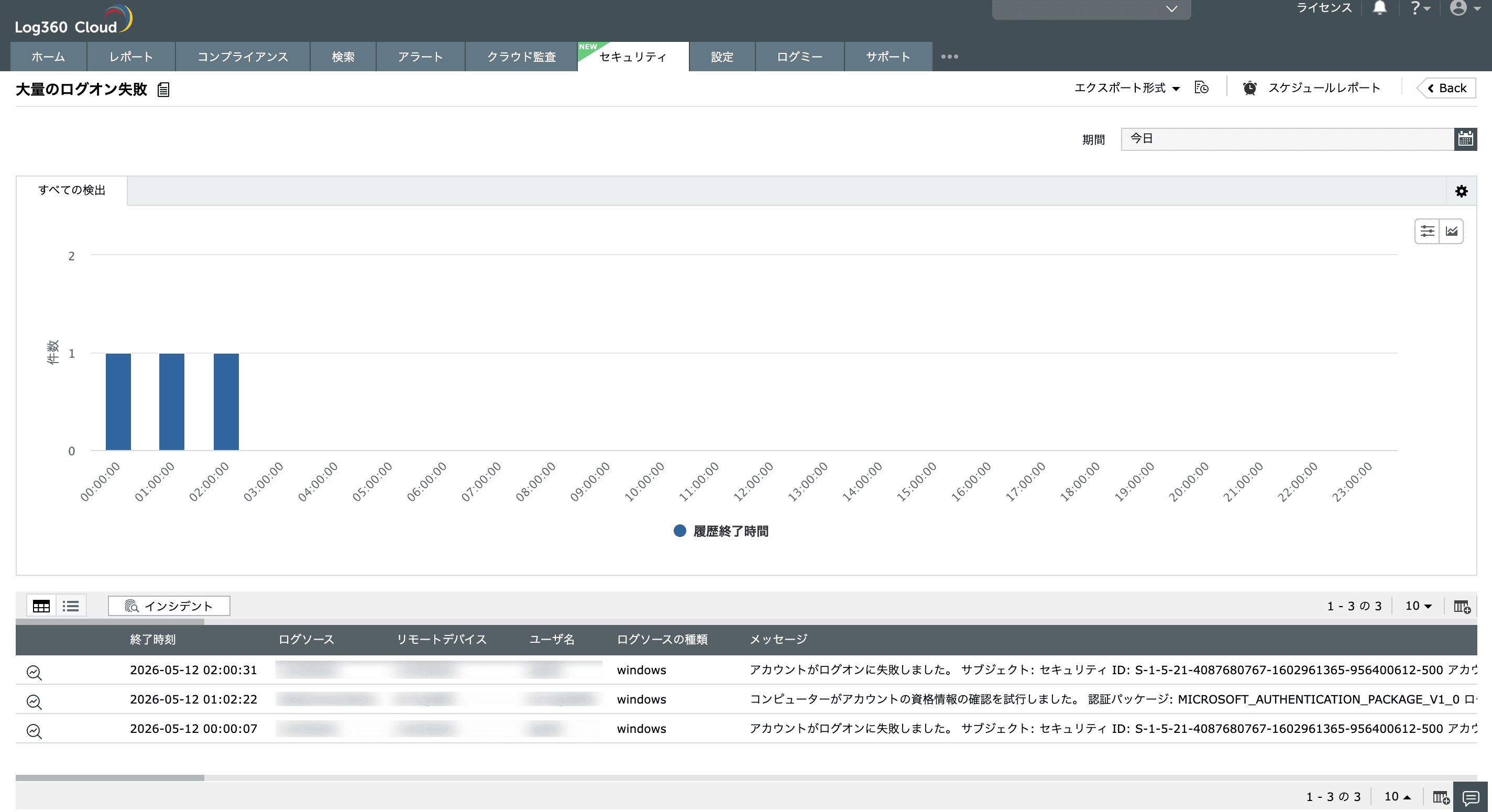Click the ライセンス link

[x=1323, y=8]
